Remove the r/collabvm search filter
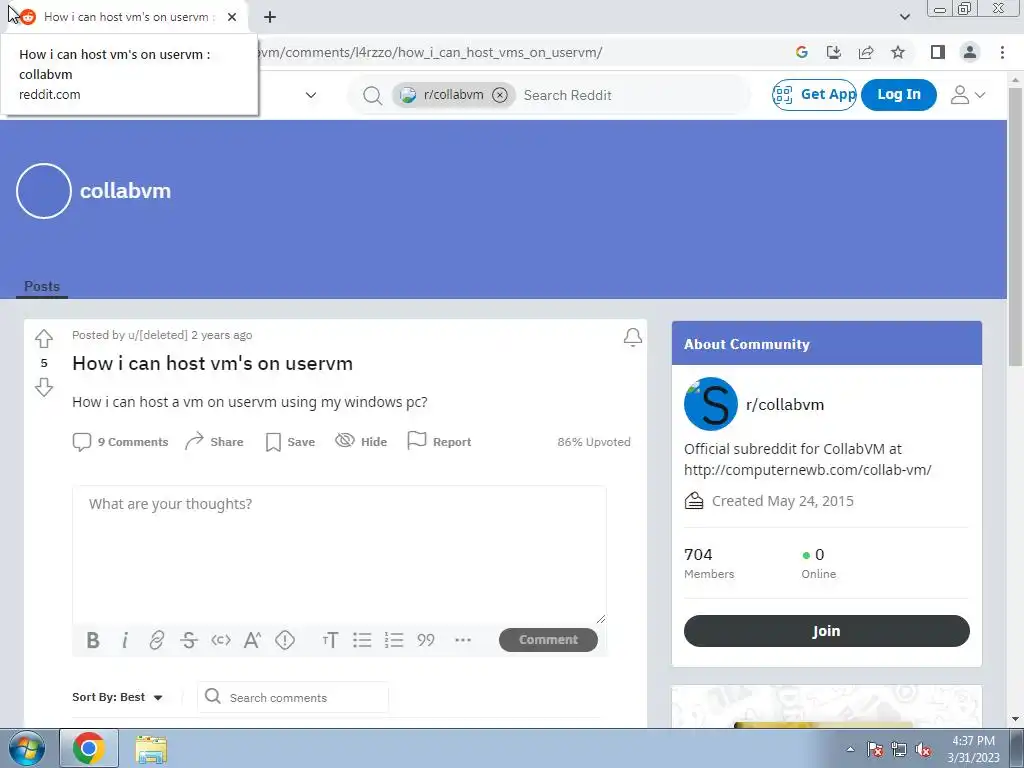The image size is (1024, 768). 500,95
